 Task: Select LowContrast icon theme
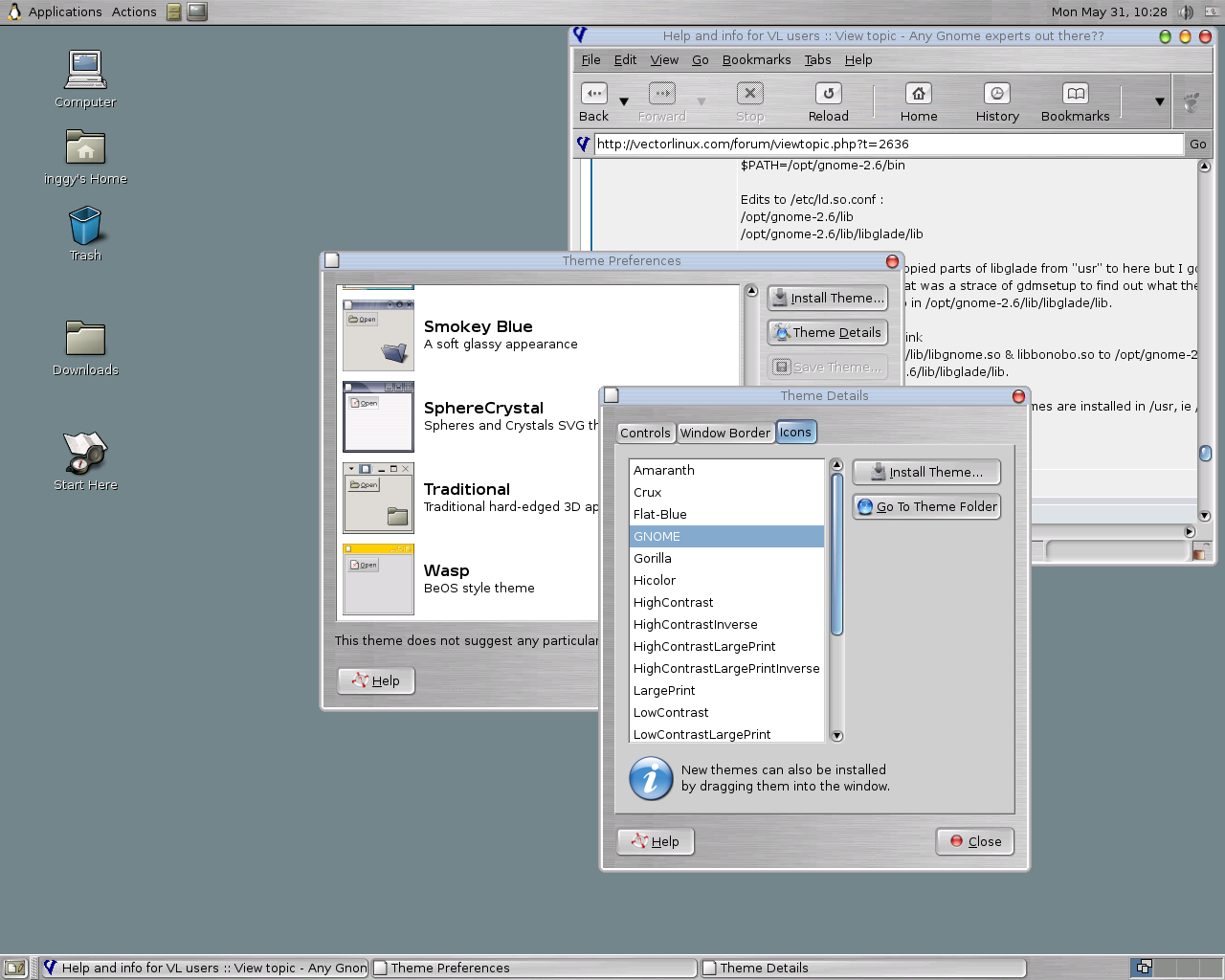point(726,712)
